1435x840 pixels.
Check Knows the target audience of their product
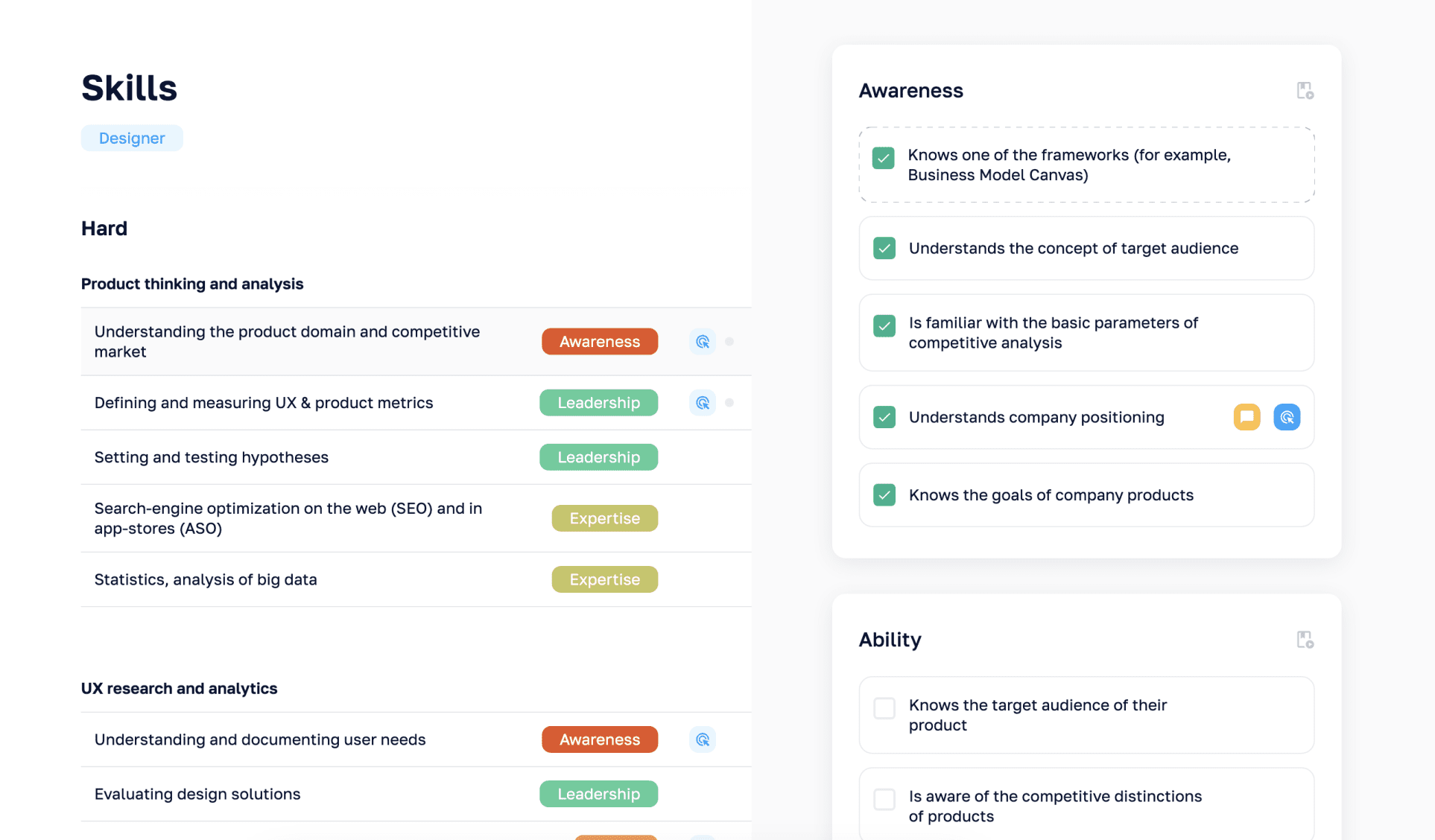pos(884,707)
